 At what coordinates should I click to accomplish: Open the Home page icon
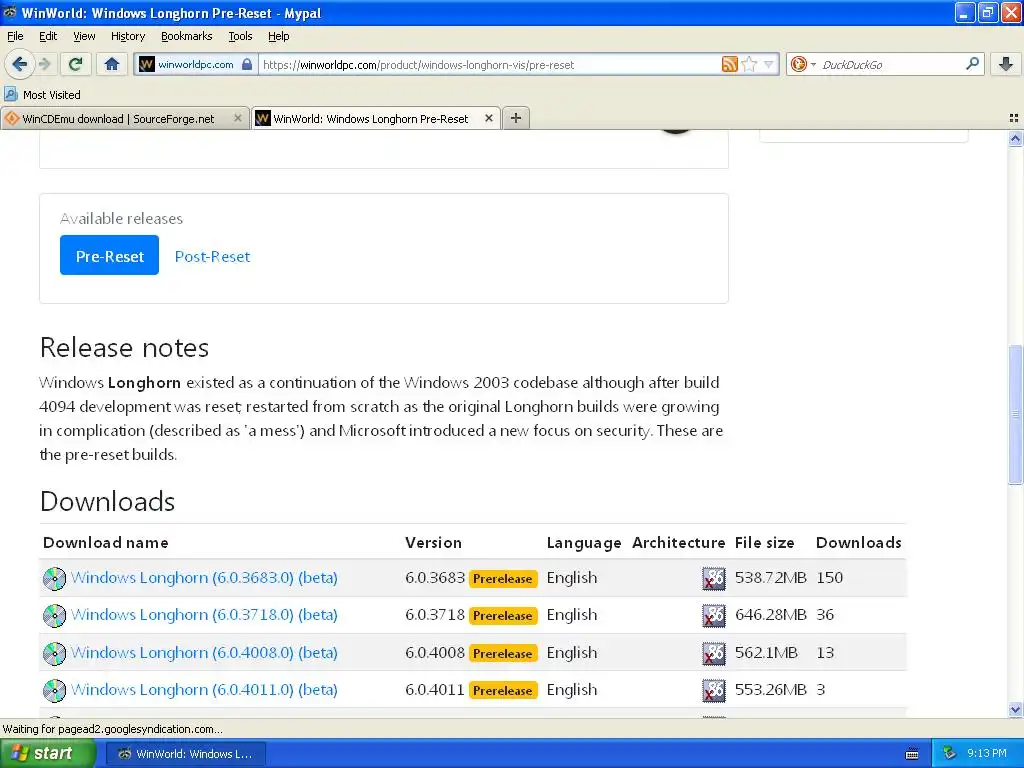112,64
